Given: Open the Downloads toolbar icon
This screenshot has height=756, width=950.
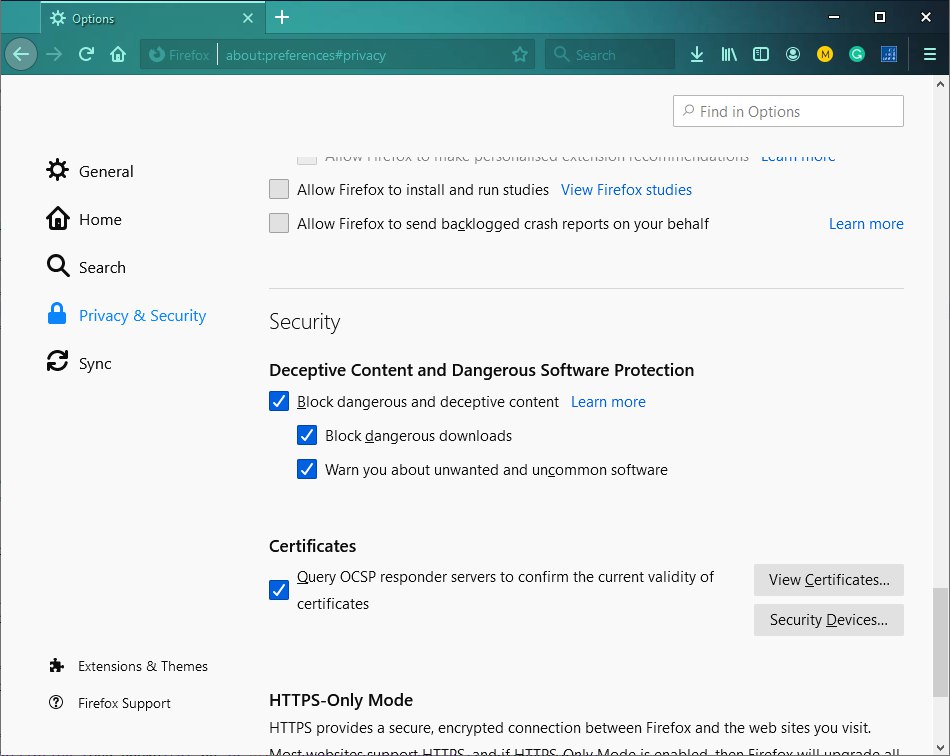Looking at the screenshot, I should pos(697,55).
